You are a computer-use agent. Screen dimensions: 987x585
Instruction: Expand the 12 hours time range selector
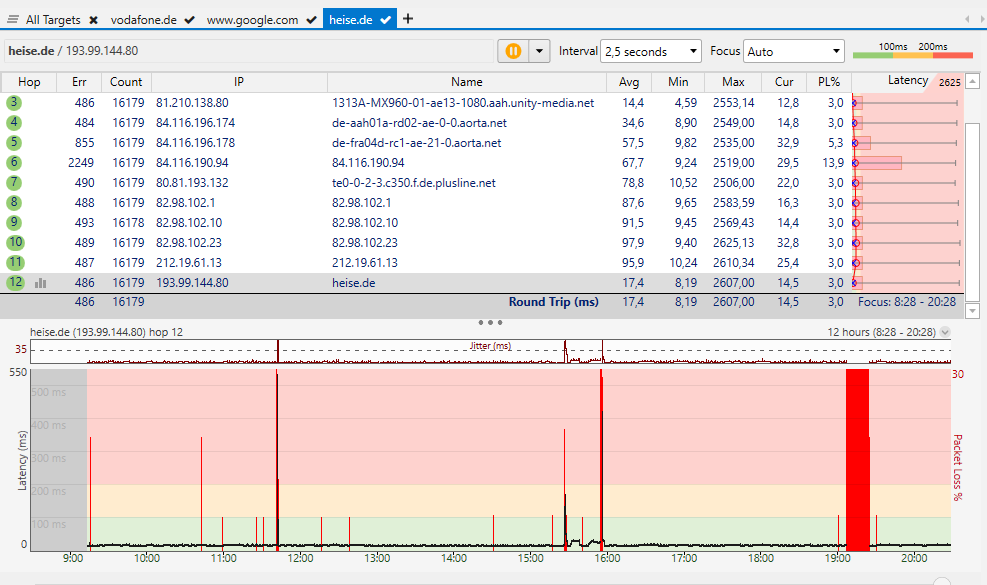click(946, 331)
